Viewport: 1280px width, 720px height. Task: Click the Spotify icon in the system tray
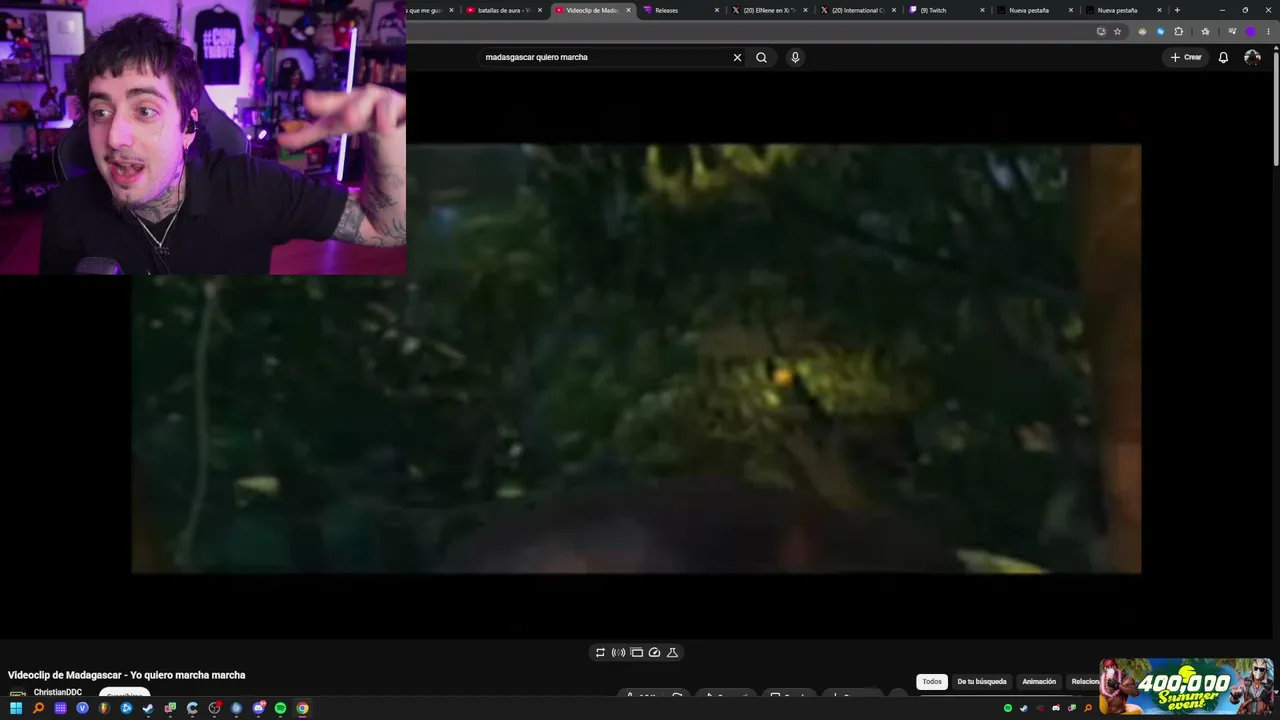click(1008, 708)
